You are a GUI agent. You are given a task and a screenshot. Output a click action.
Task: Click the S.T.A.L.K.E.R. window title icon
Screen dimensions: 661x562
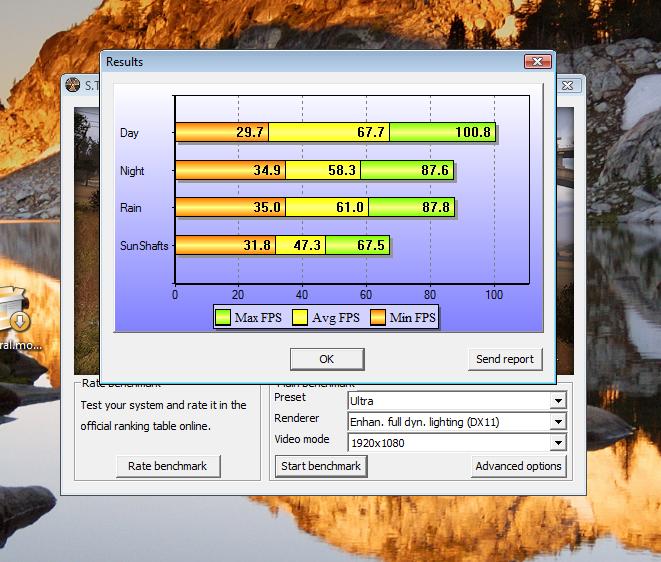click(73, 85)
